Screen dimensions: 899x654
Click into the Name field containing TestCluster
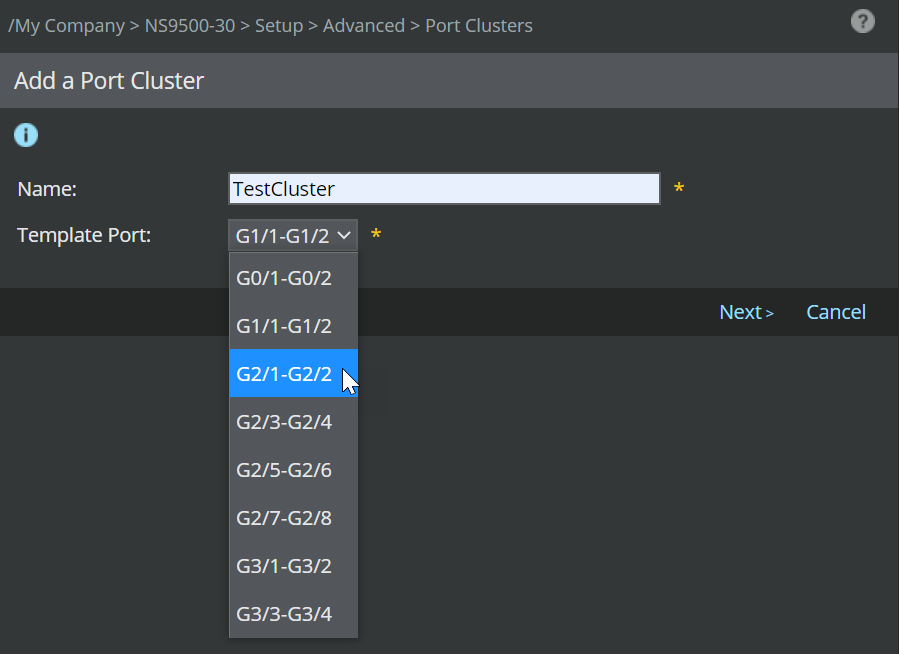[444, 189]
